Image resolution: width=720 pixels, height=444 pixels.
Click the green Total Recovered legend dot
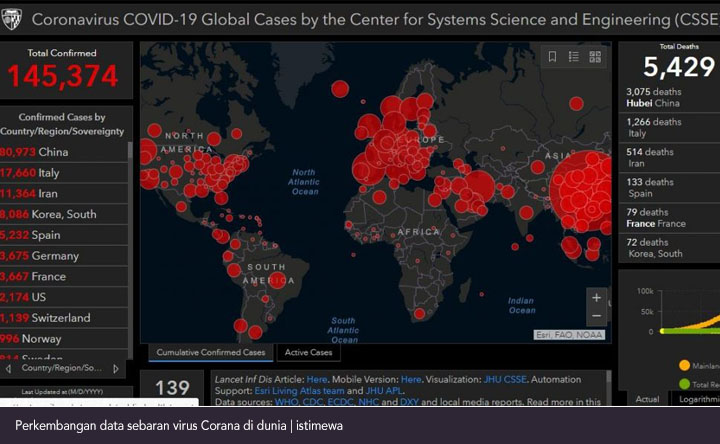point(684,383)
